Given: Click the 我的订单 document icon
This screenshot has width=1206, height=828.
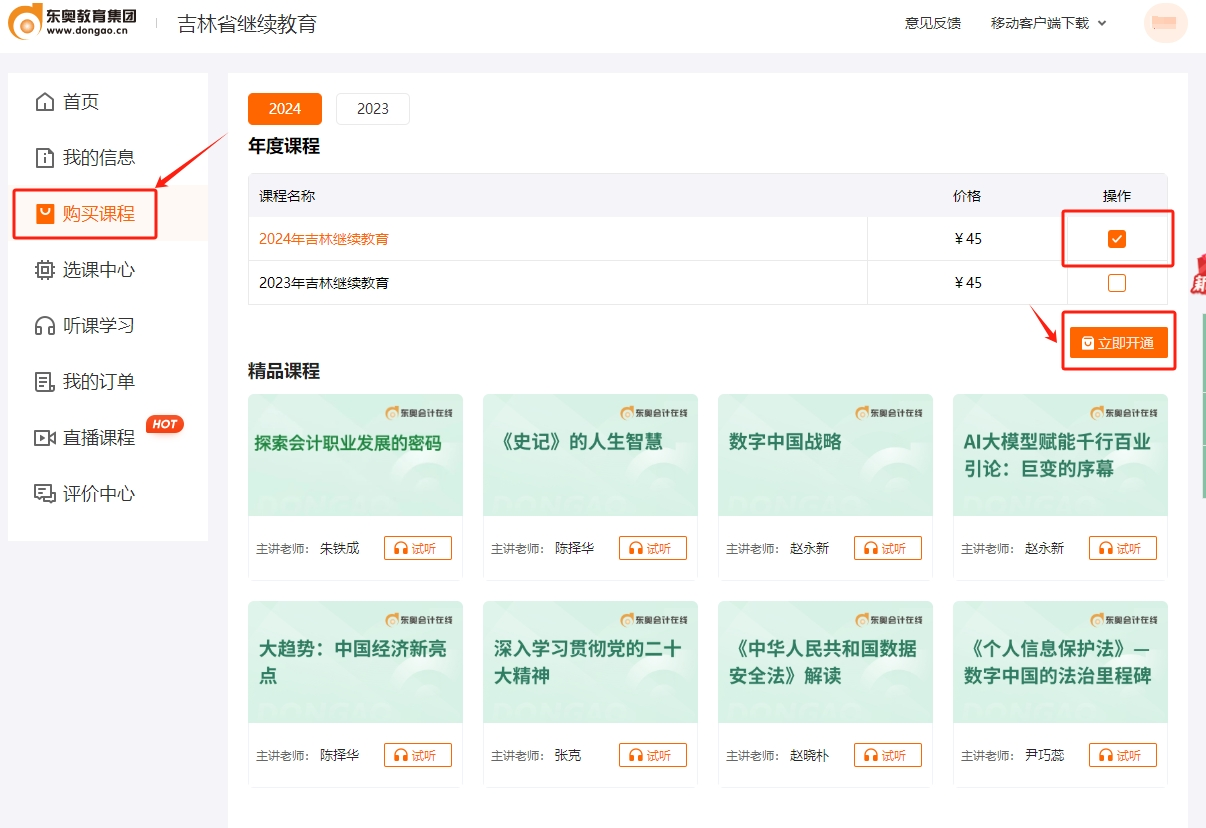Looking at the screenshot, I should pos(46,381).
